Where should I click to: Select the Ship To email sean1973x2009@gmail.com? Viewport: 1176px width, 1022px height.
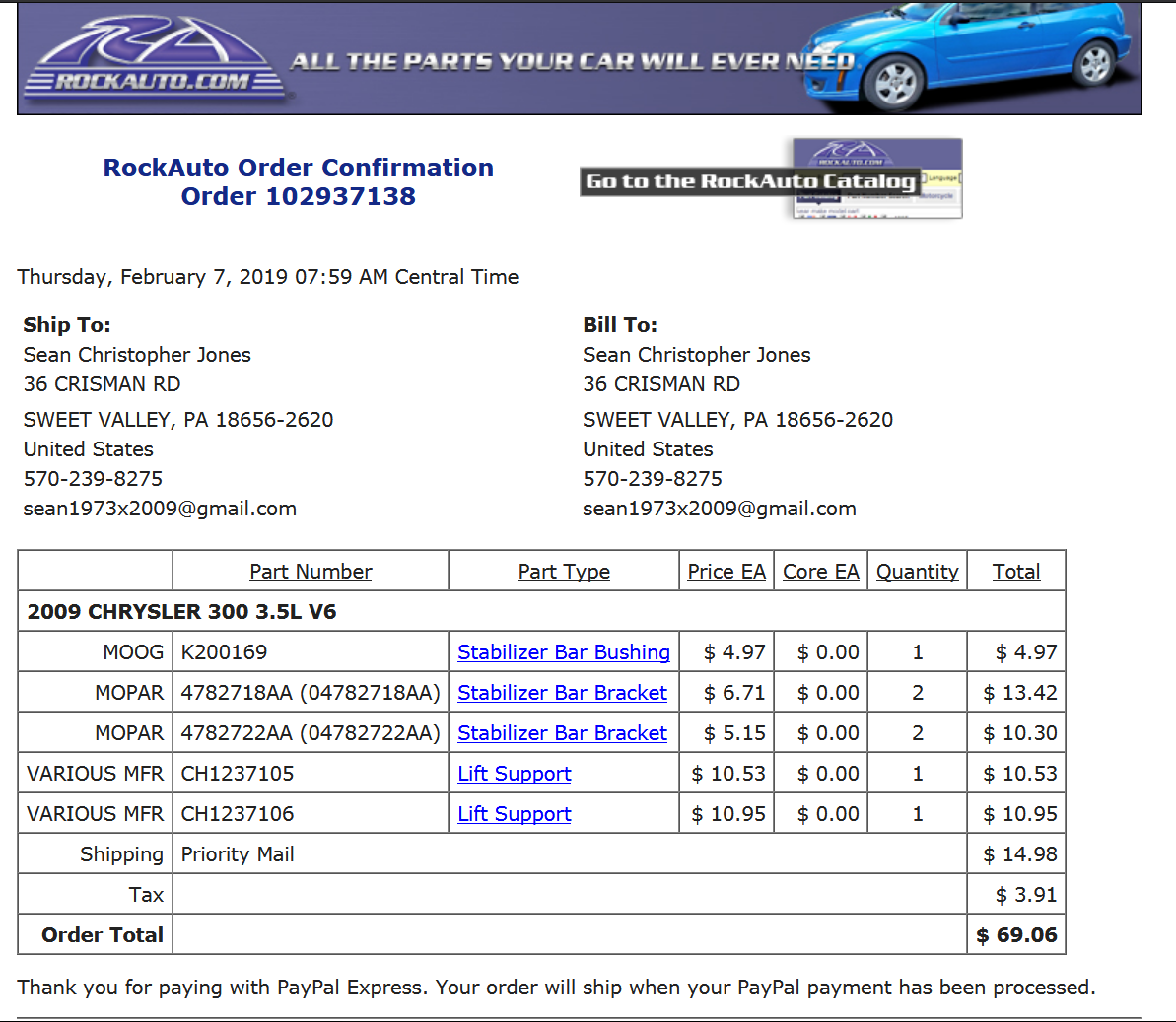click(160, 509)
